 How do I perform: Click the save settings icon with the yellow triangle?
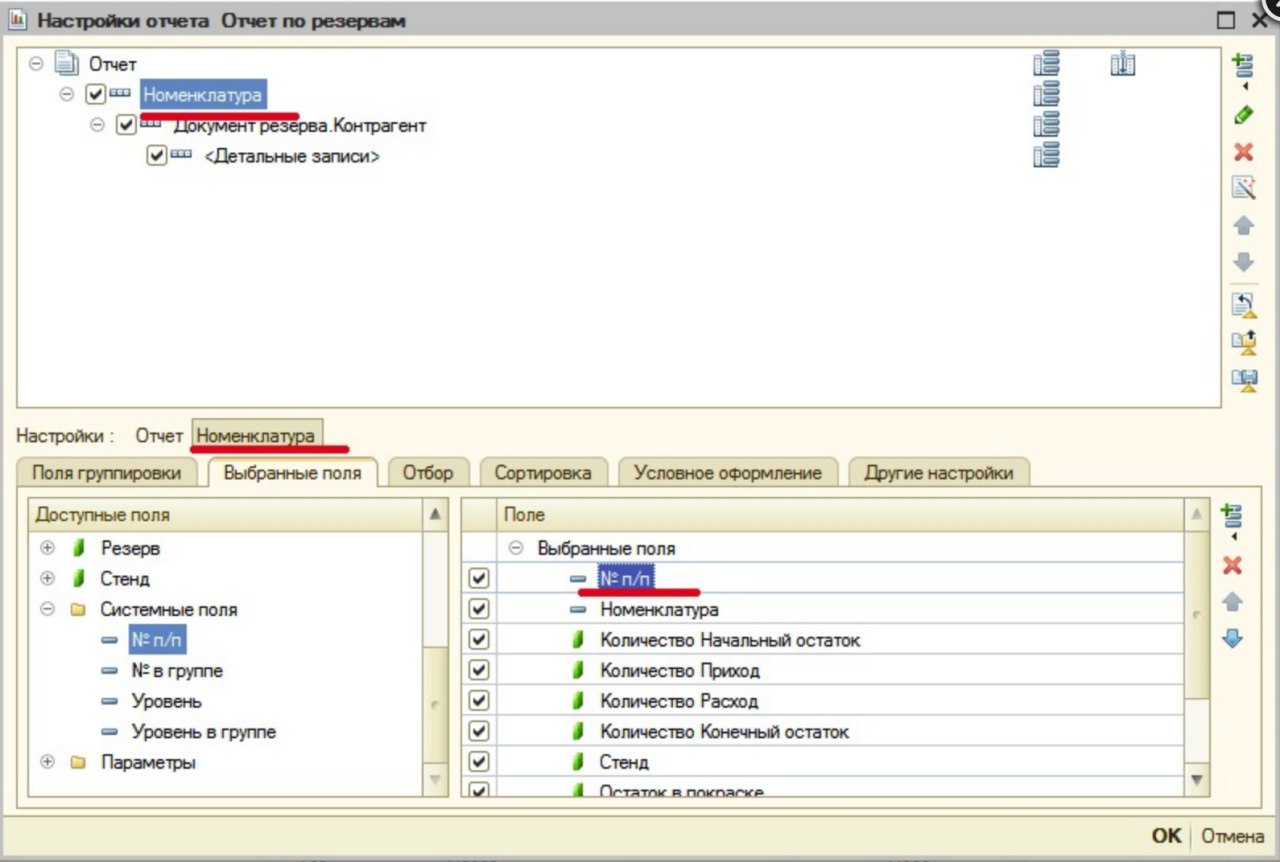(1243, 342)
